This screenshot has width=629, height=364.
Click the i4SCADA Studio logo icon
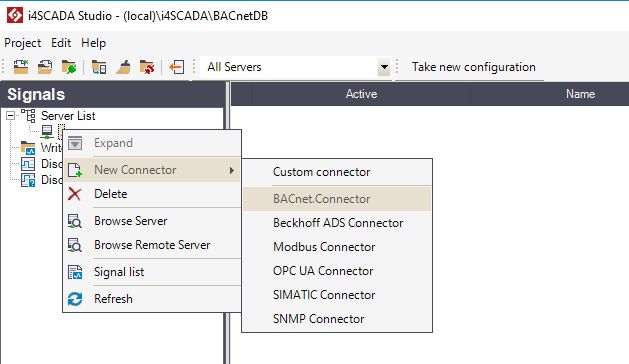pyautogui.click(x=15, y=15)
